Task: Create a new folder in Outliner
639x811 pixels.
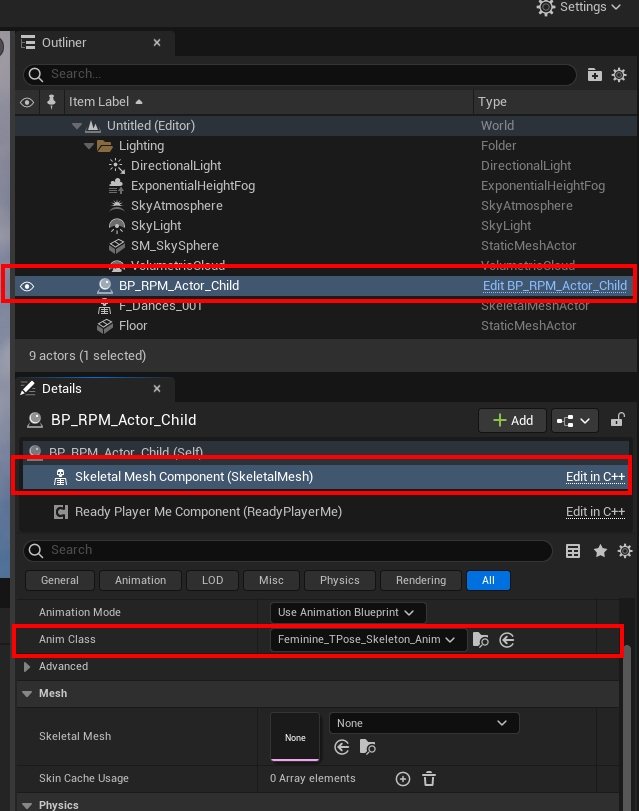Action: coord(595,74)
